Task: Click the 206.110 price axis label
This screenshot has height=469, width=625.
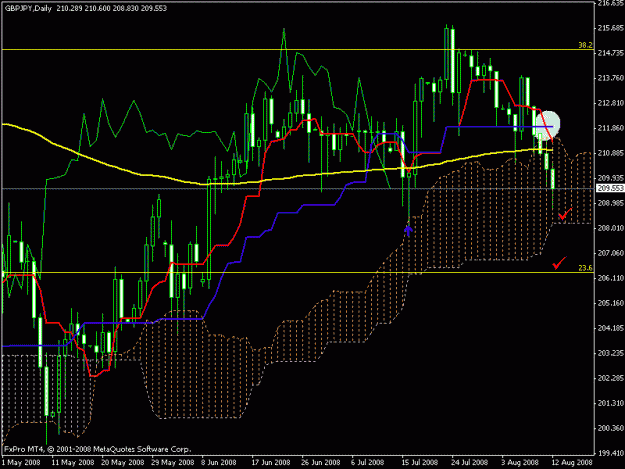Action: (611, 278)
